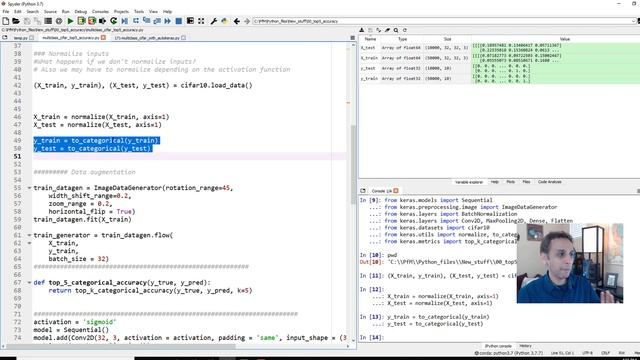The width and height of the screenshot is (640, 360).
Task: Select the X_test variable row
Action: (x=499, y=48)
